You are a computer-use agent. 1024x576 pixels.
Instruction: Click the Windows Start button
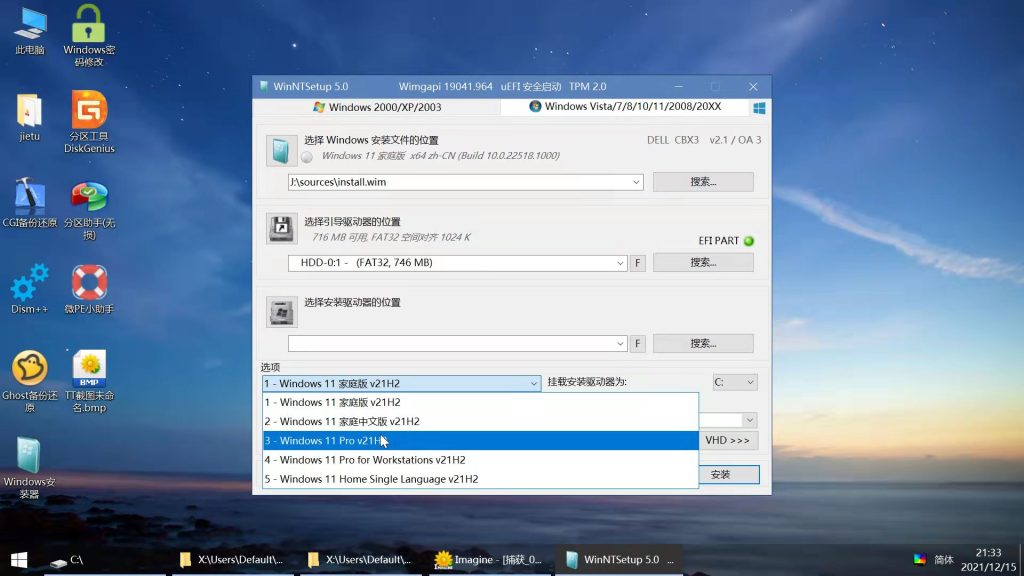pyautogui.click(x=19, y=560)
